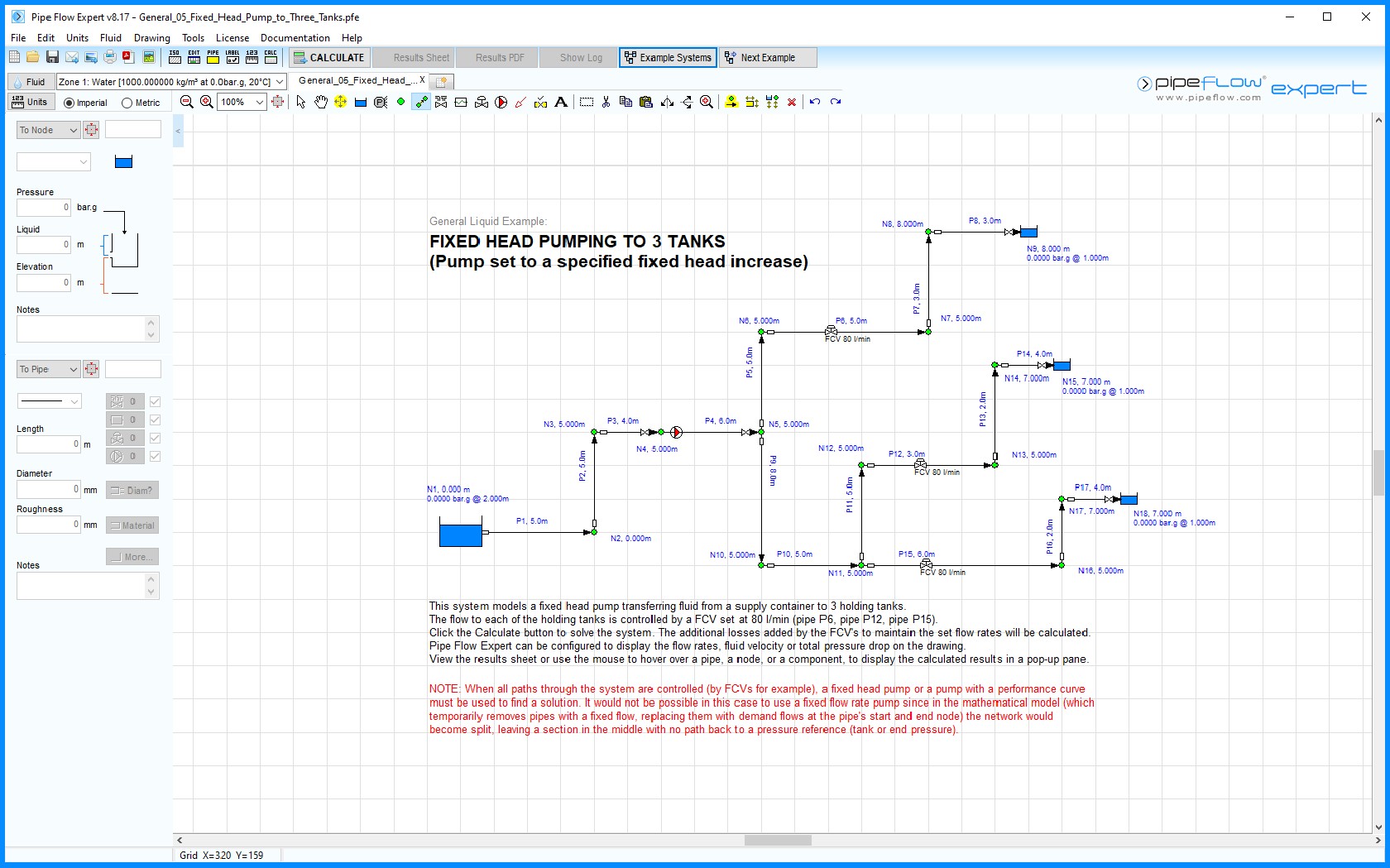Open a file with the folder icon

32,57
